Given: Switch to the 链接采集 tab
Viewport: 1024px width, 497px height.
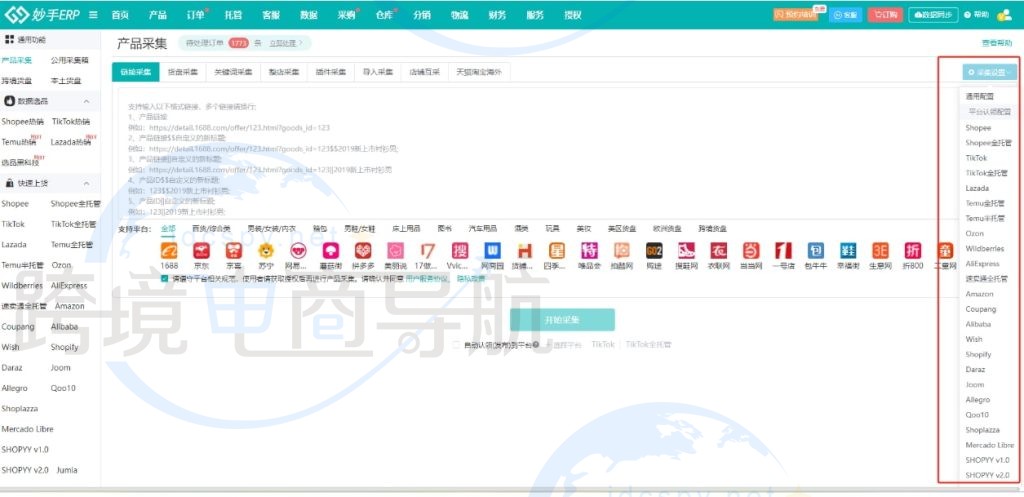Looking at the screenshot, I should (136, 72).
